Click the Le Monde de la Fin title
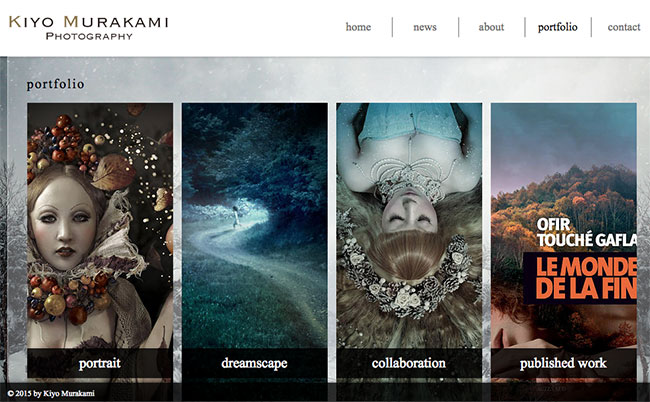Screen dimensions: 650x402 click(586, 278)
